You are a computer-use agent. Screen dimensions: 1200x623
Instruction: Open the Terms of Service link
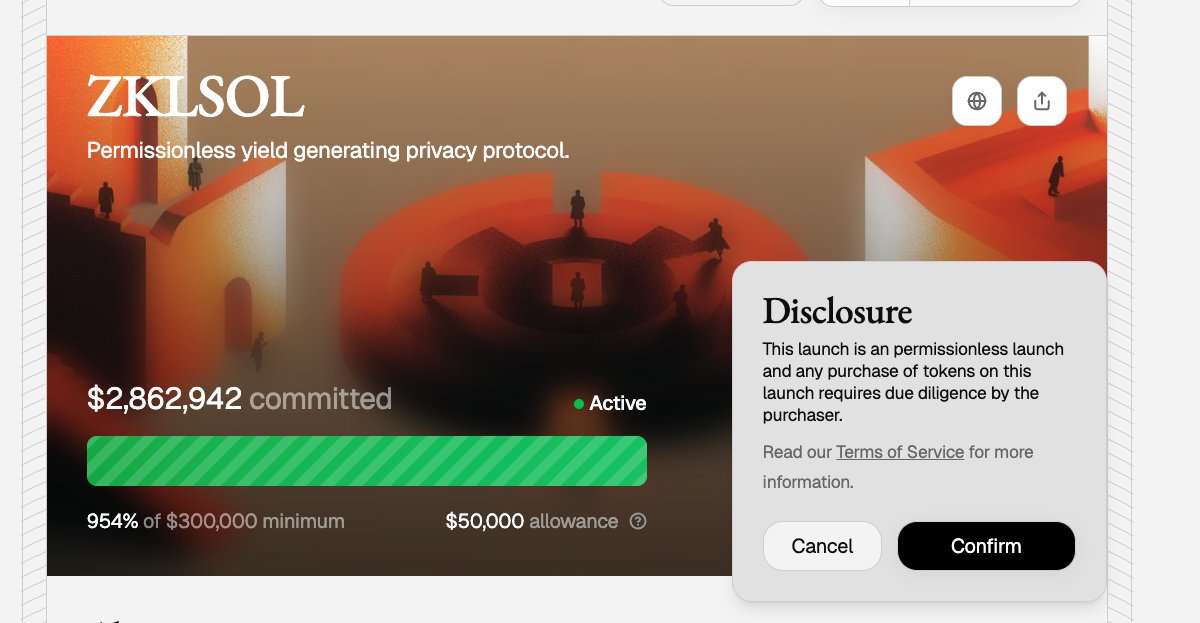[x=900, y=452]
